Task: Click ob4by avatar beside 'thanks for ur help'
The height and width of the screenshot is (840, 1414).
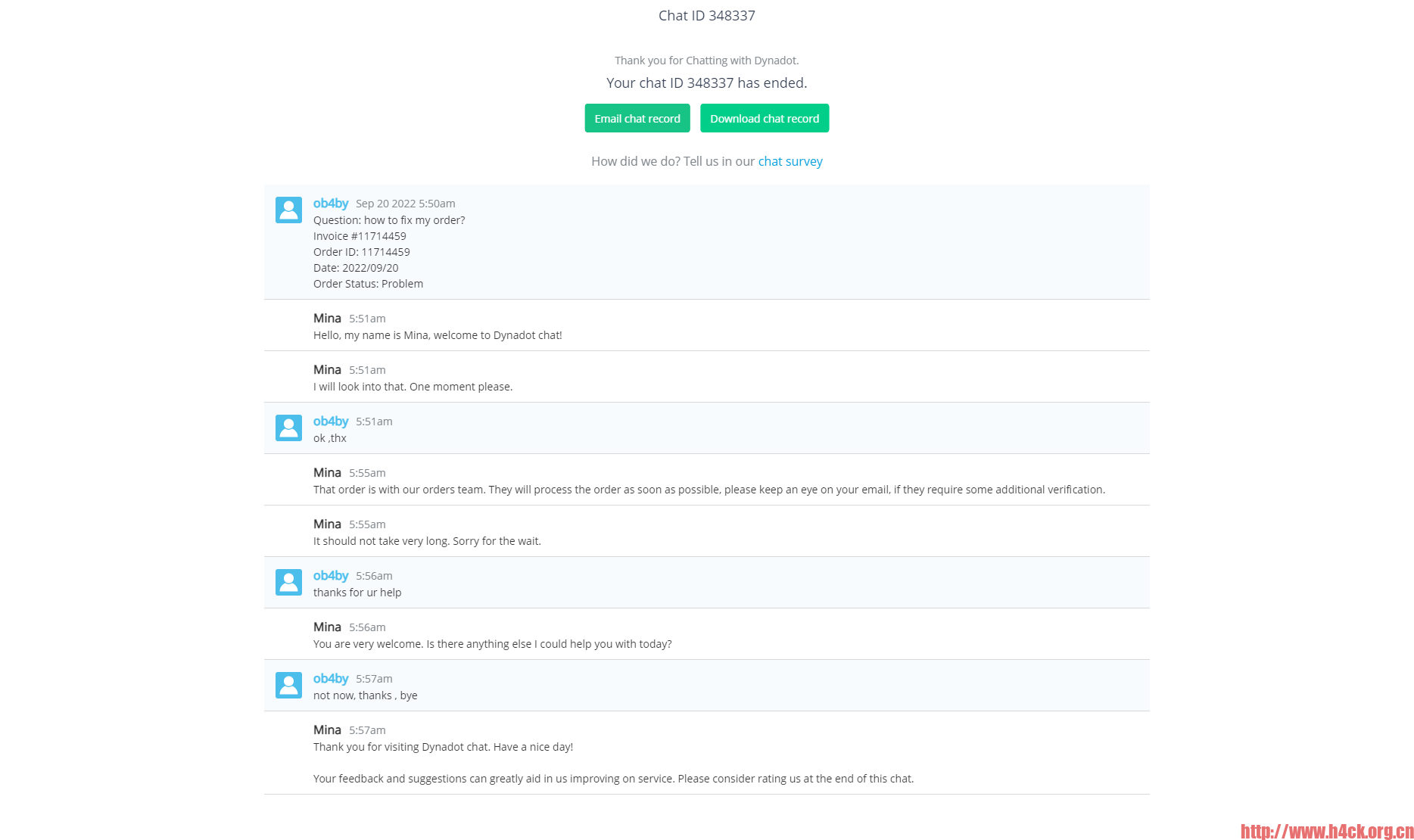Action: (288, 583)
